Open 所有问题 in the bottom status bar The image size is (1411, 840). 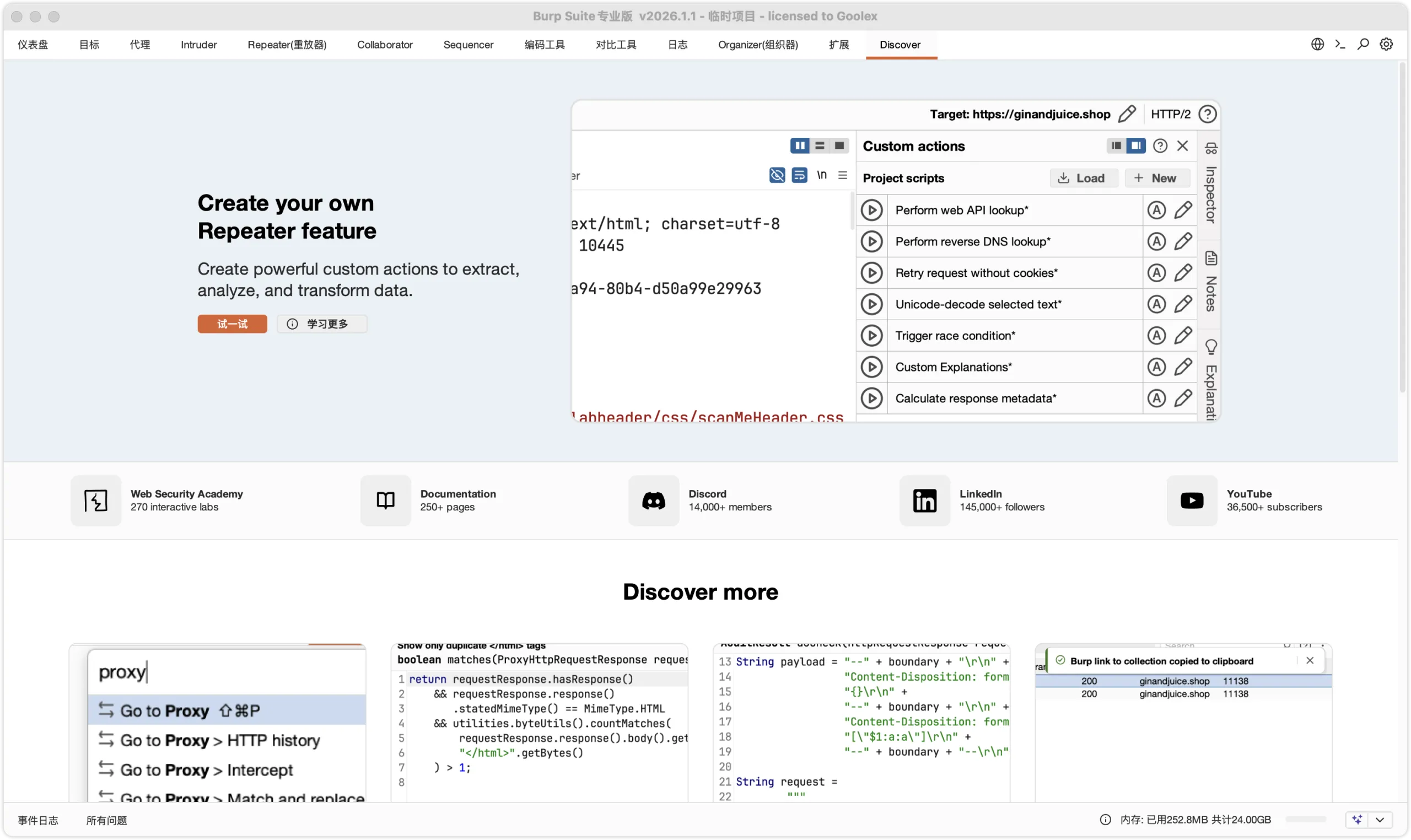click(x=107, y=820)
